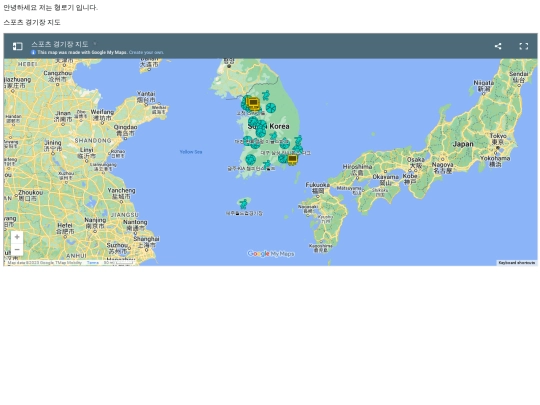Click the Osaka city label

click(x=416, y=162)
